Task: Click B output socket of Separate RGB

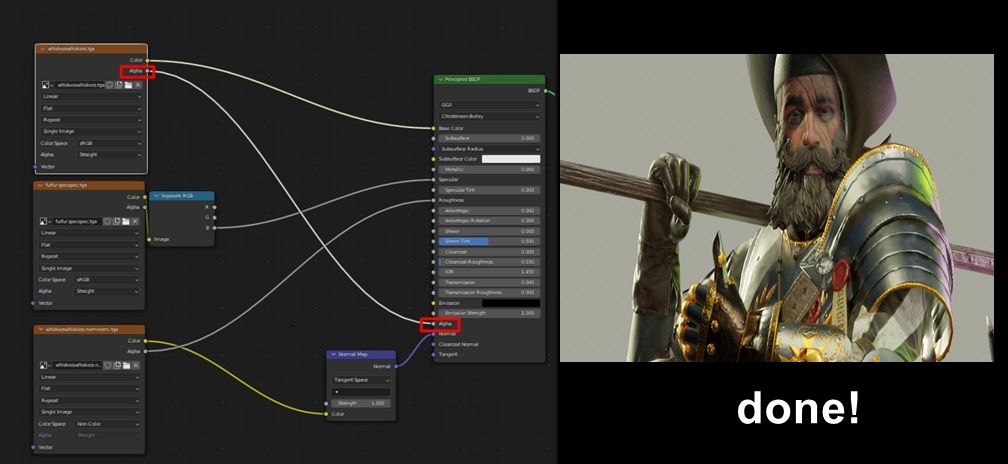Action: tap(215, 228)
